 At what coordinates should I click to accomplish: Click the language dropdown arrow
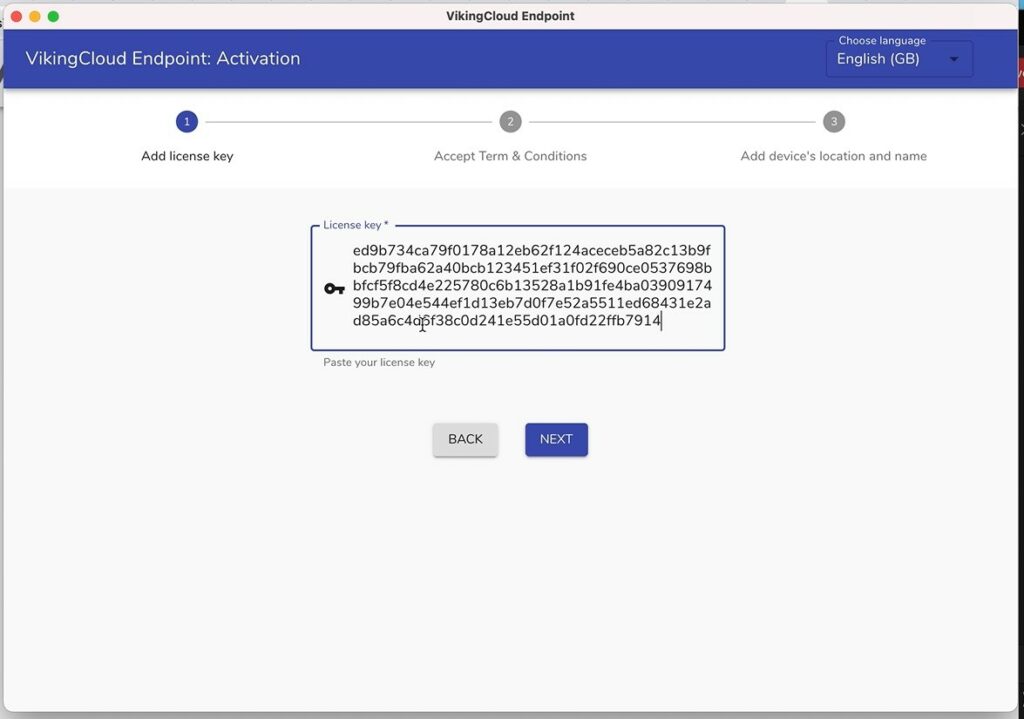(x=954, y=59)
